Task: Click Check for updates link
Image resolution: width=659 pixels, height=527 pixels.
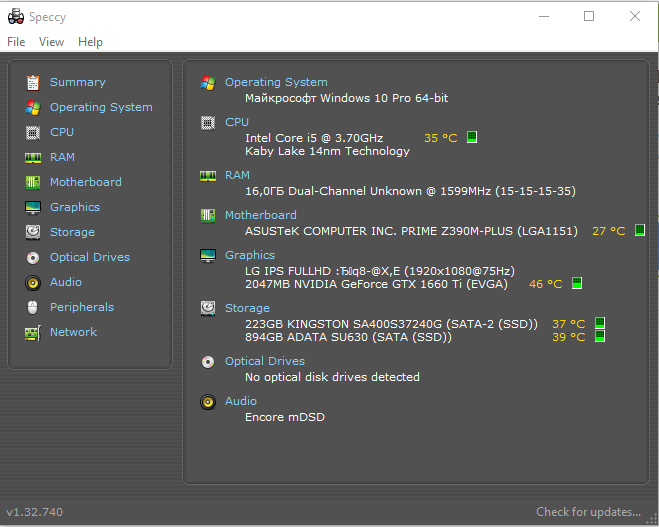Action: point(588,512)
